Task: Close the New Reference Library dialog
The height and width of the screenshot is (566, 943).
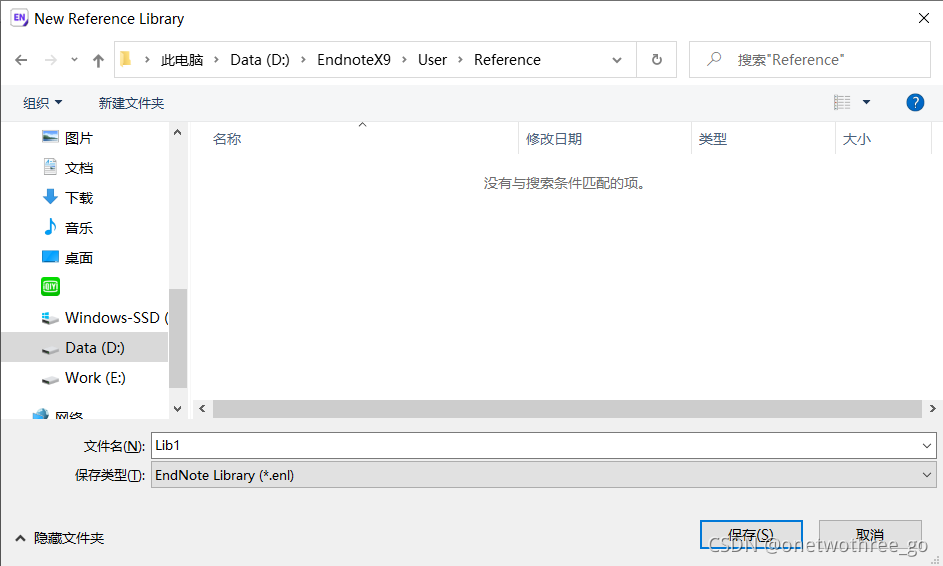Action: tap(924, 18)
